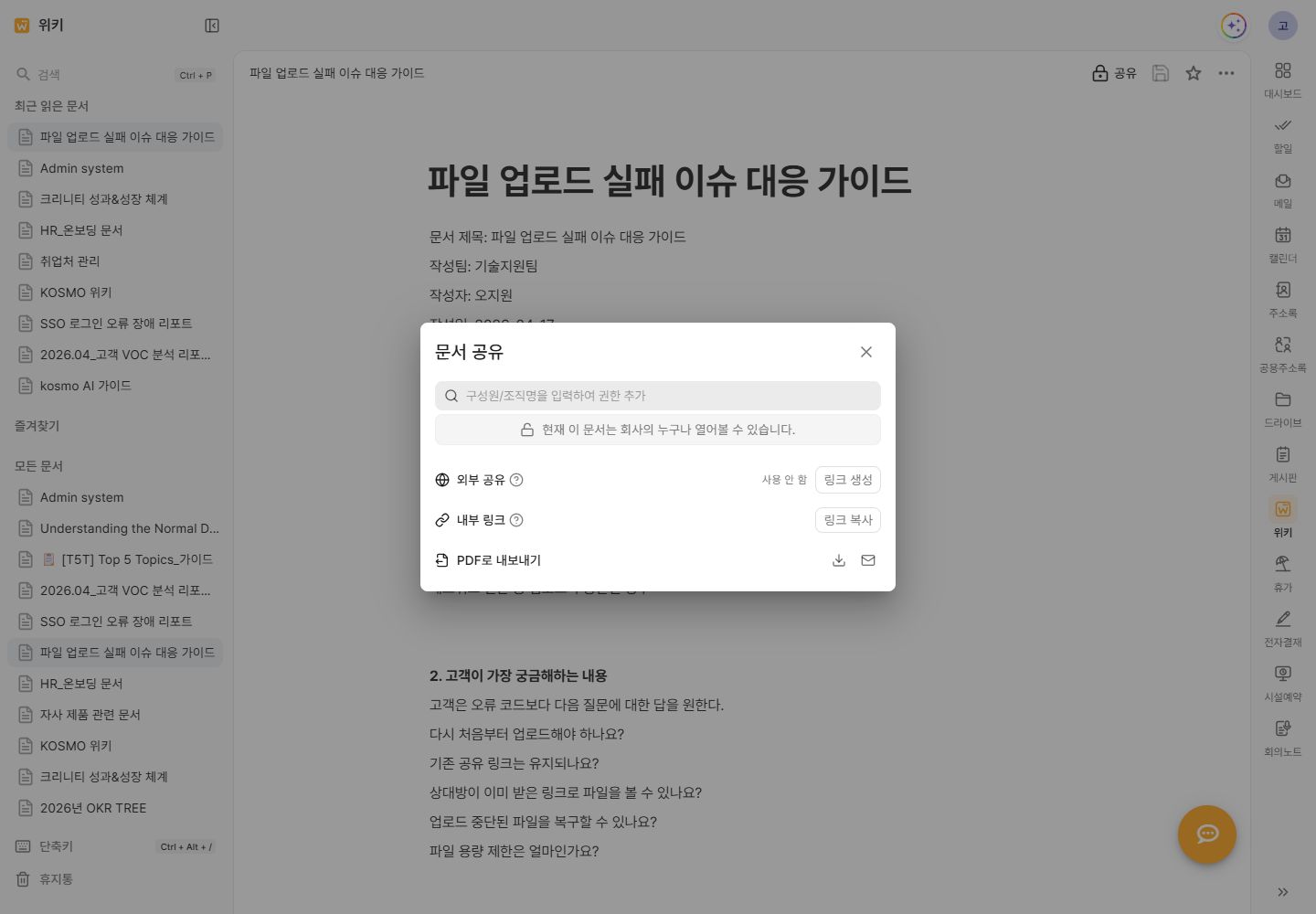Click the document access status notice
Viewport: 1316px width, 914px height.
[x=658, y=430]
